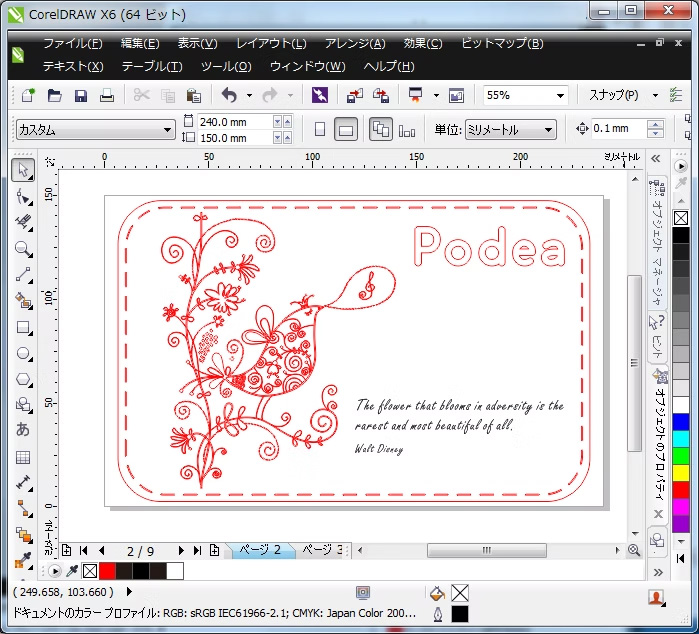Select the Table tool
The image size is (699, 634).
pyautogui.click(x=23, y=457)
